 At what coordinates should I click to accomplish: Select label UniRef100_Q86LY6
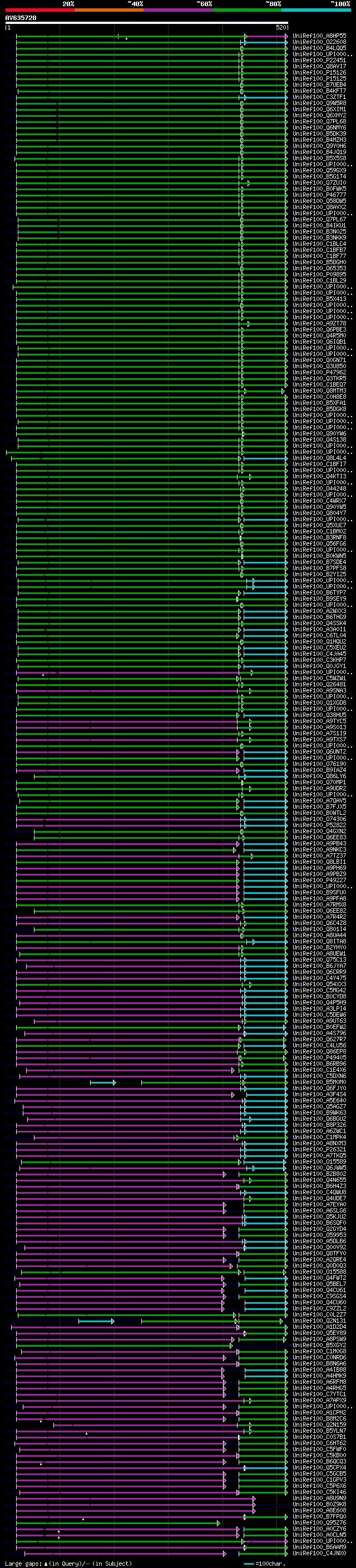[319, 776]
